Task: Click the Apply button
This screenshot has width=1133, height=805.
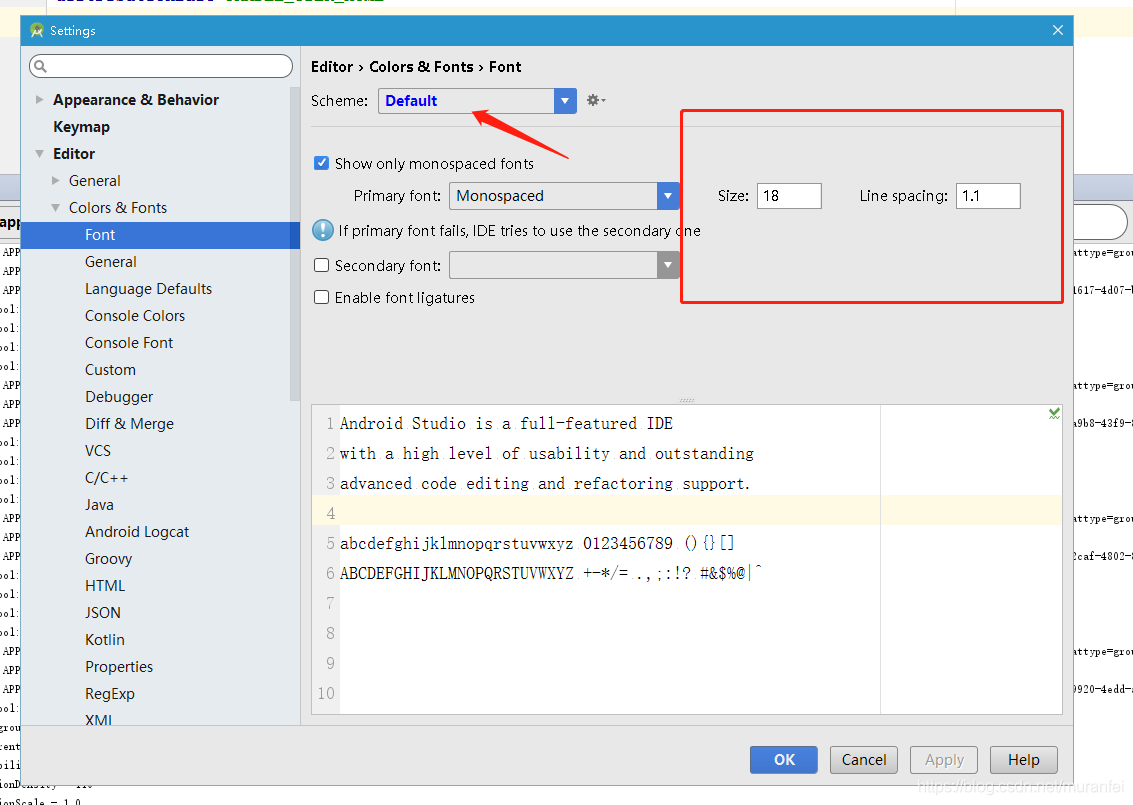Action: [x=944, y=759]
